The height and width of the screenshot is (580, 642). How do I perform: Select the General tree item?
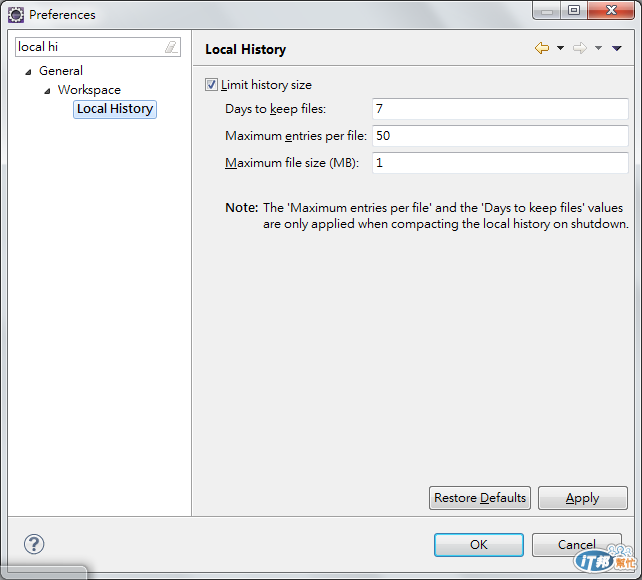61,71
